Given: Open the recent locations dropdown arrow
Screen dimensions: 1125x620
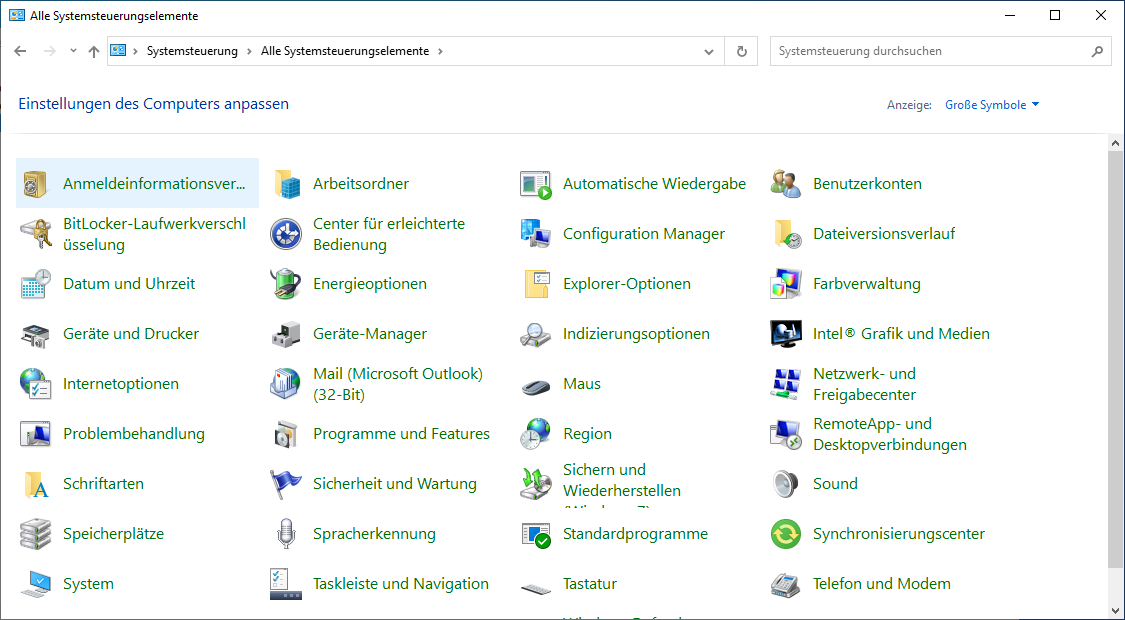Looking at the screenshot, I should (73, 51).
